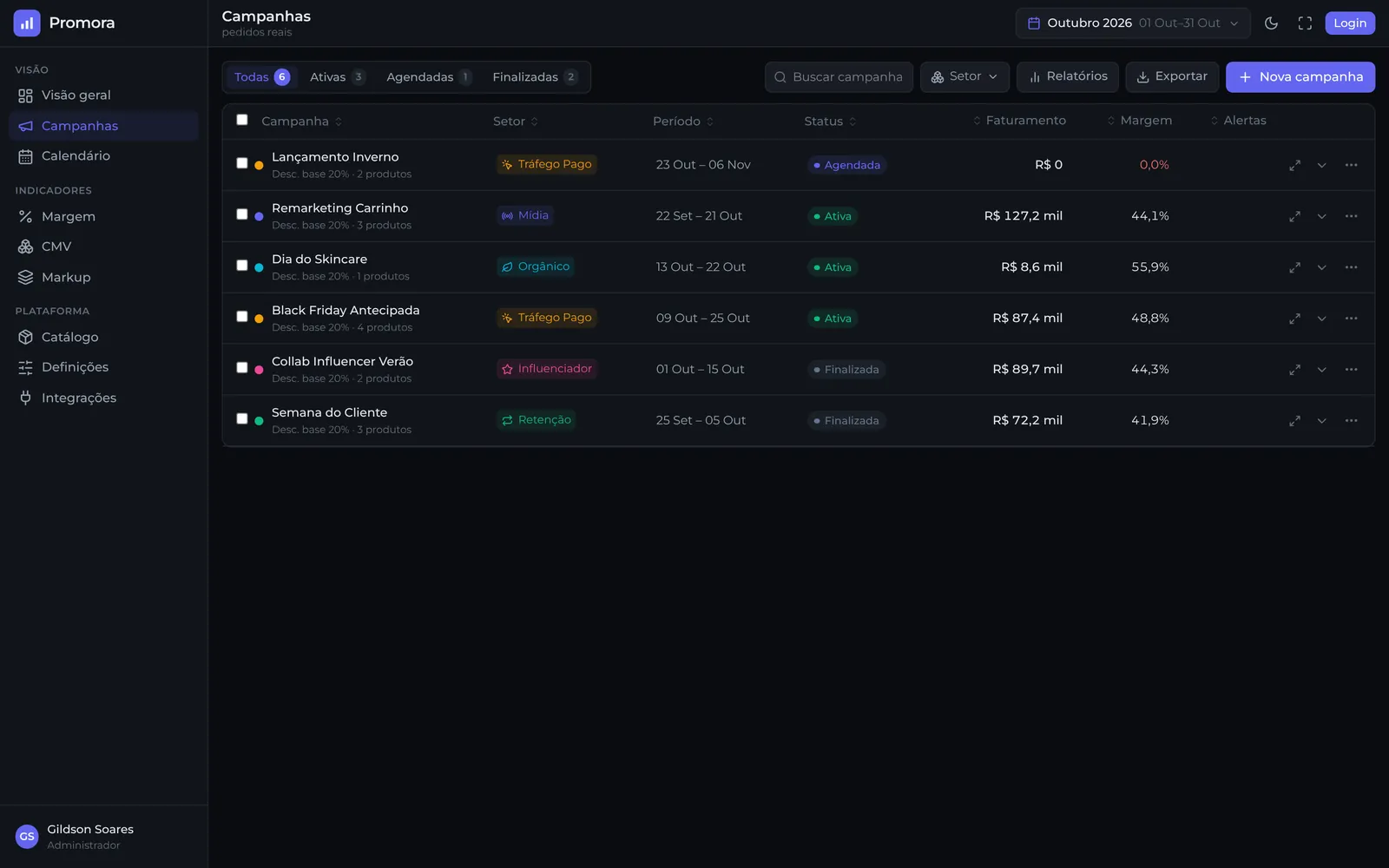Click the Exportar button
1389x868 pixels.
(1172, 76)
